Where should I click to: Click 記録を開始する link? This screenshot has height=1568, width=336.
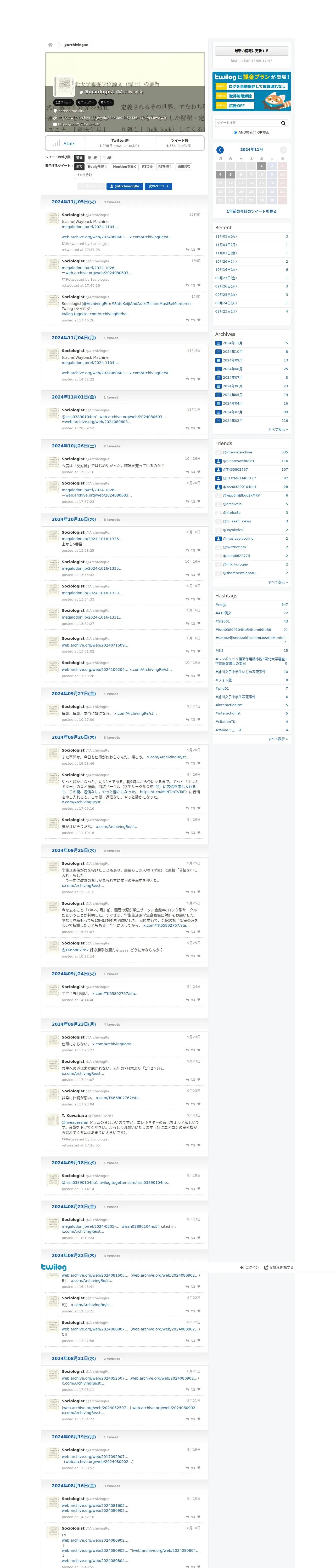coord(279,1267)
